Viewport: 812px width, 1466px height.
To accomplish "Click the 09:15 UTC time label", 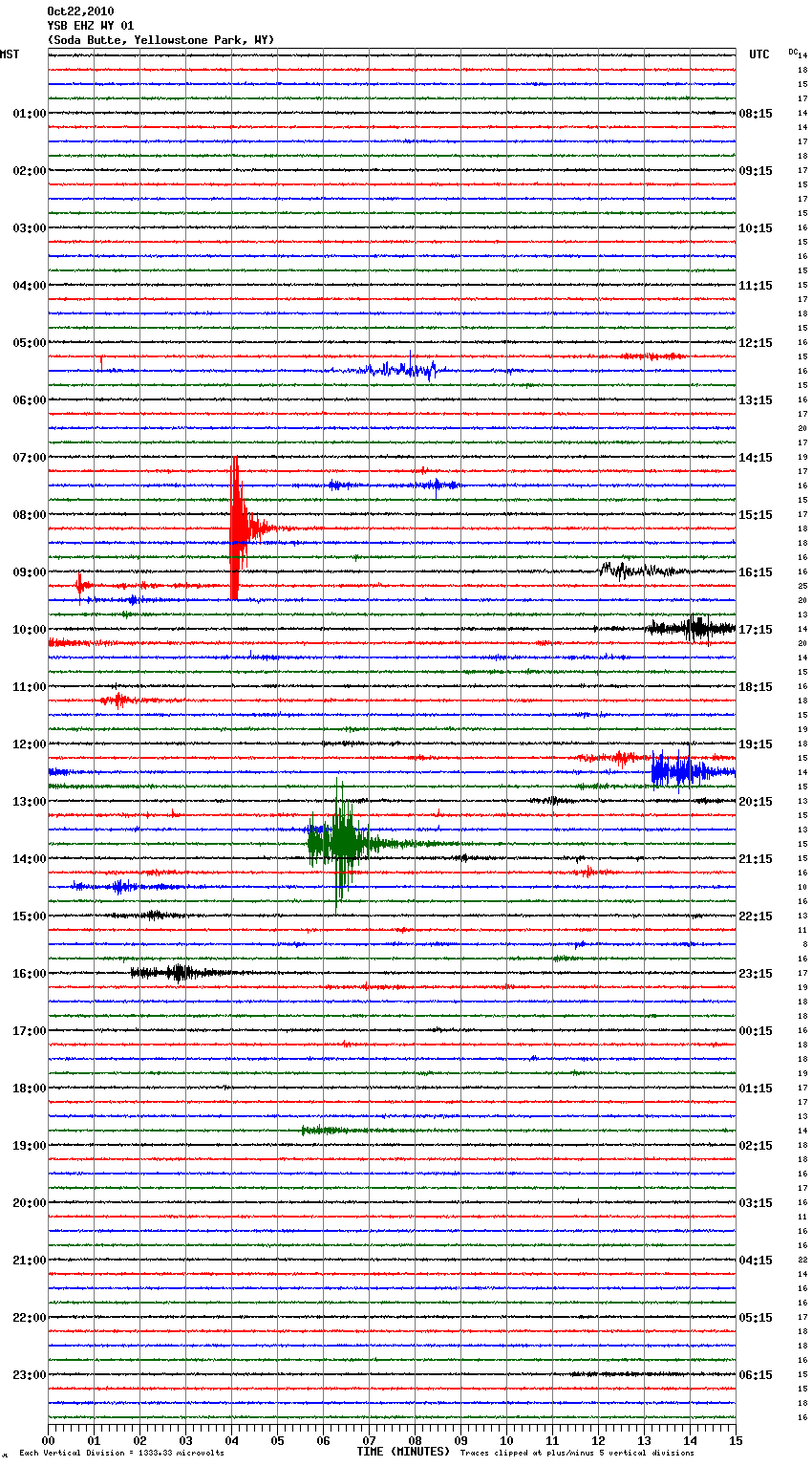I will [756, 171].
